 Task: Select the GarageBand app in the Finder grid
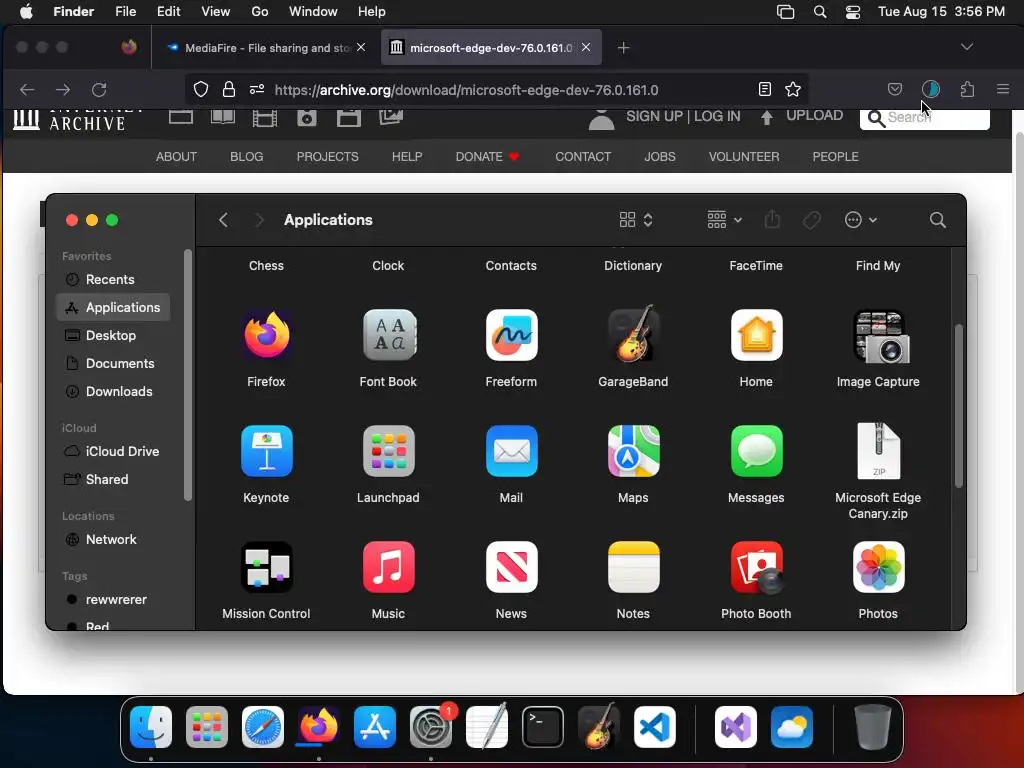pyautogui.click(x=633, y=334)
